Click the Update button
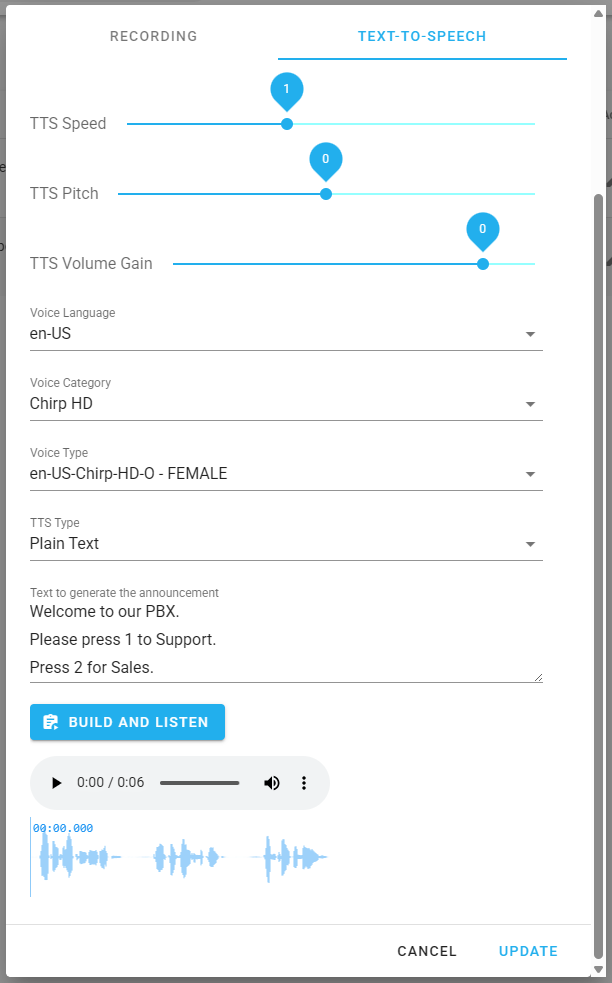The width and height of the screenshot is (612, 983). tap(528, 951)
